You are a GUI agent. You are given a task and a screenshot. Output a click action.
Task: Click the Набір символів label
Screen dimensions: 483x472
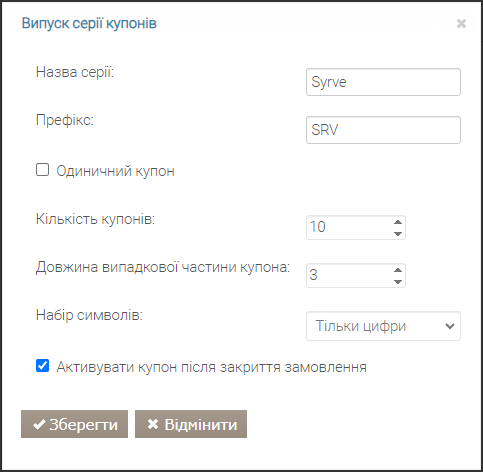click(89, 315)
